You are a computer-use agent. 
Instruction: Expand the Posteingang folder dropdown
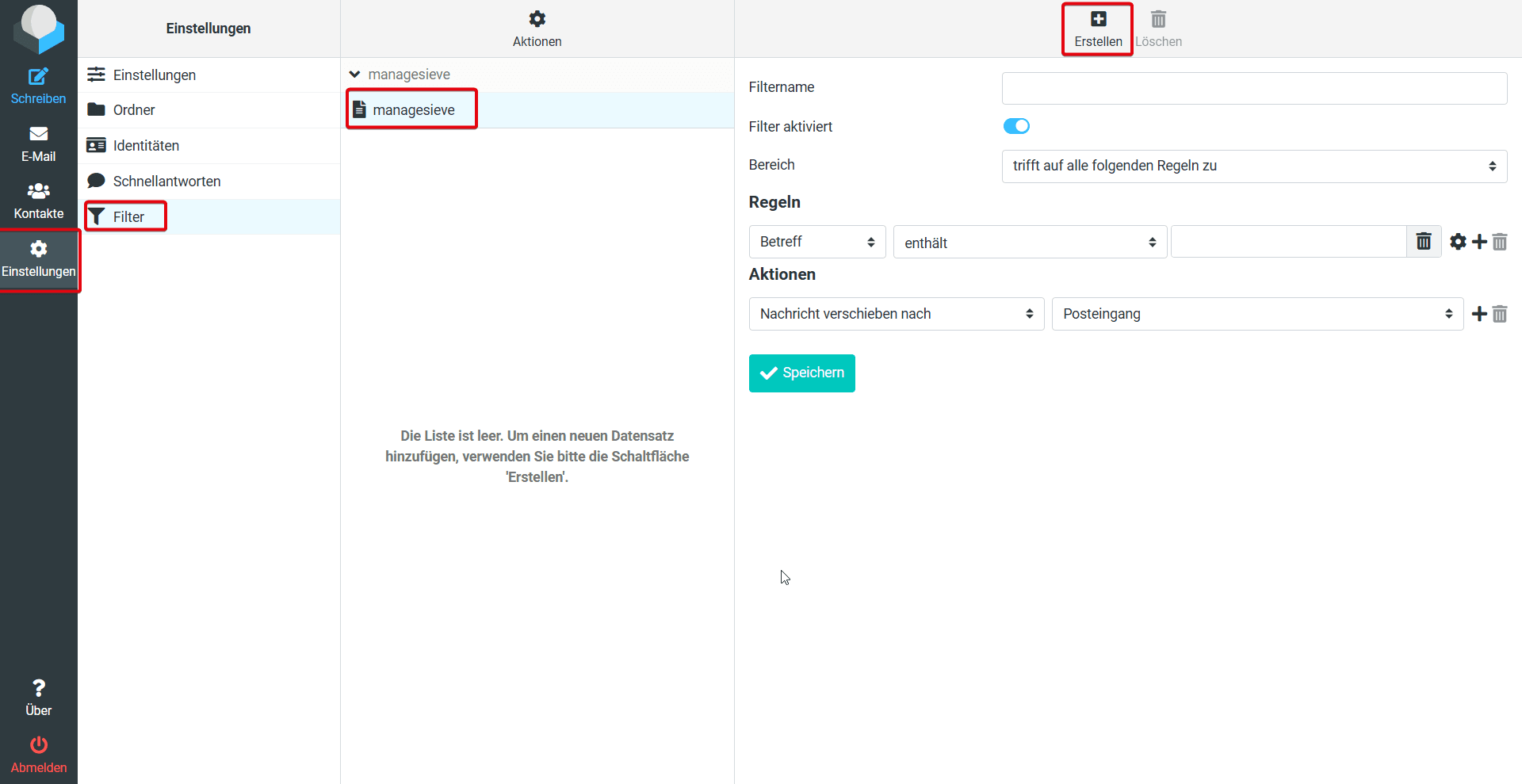[1256, 314]
